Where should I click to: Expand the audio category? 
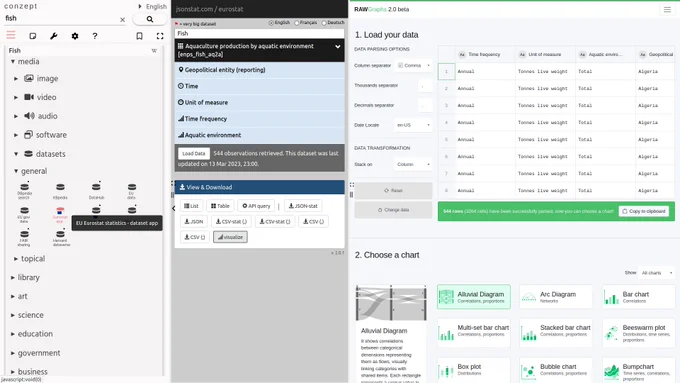[x=16, y=116]
